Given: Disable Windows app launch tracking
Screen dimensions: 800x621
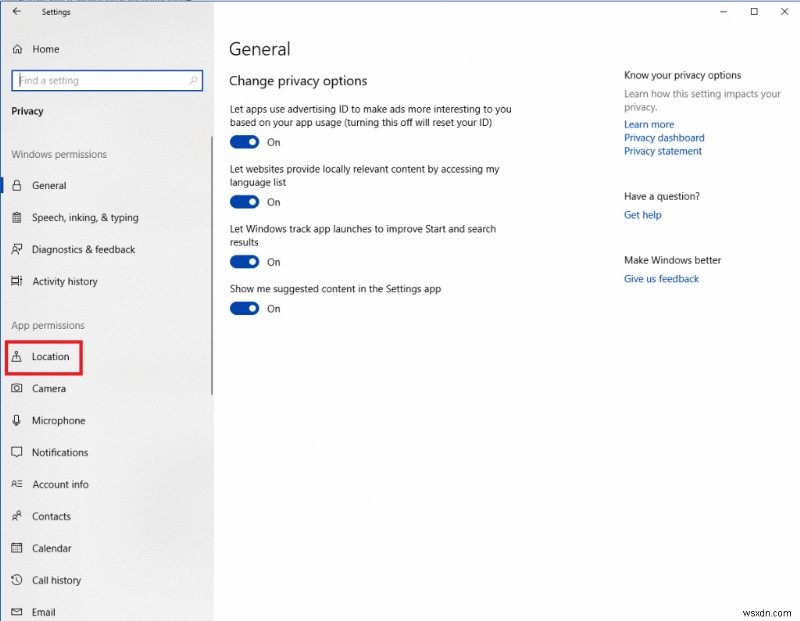Looking at the screenshot, I should pos(245,262).
